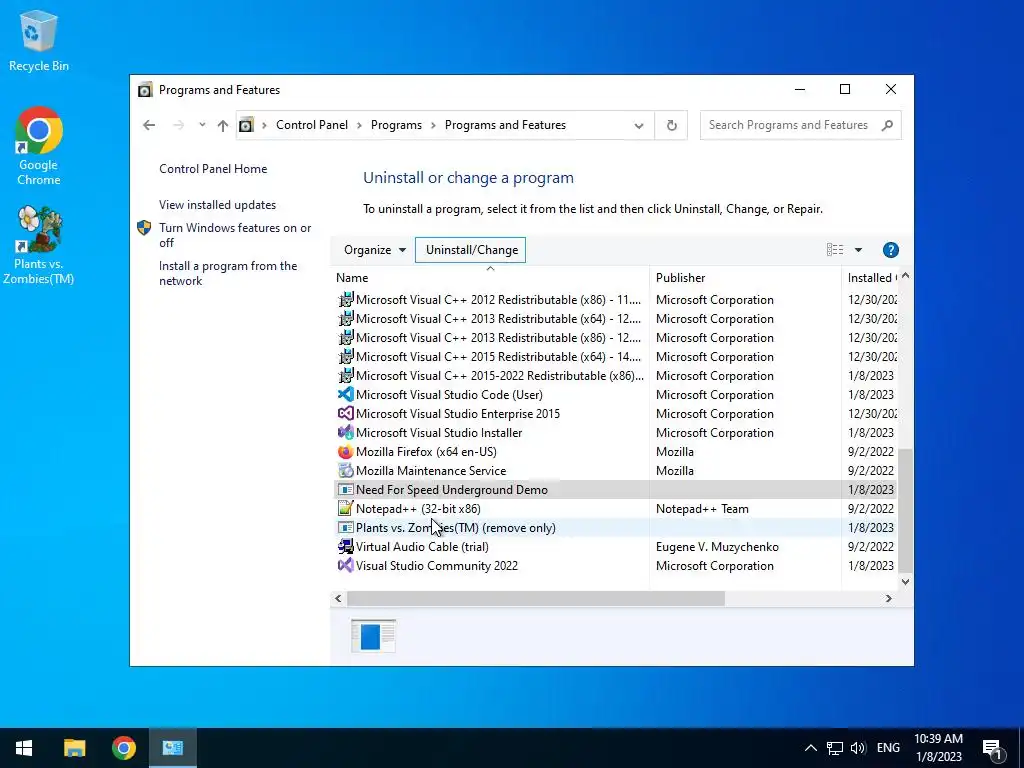Open the network tray icon
The height and width of the screenshot is (768, 1024).
pyautogui.click(x=835, y=748)
